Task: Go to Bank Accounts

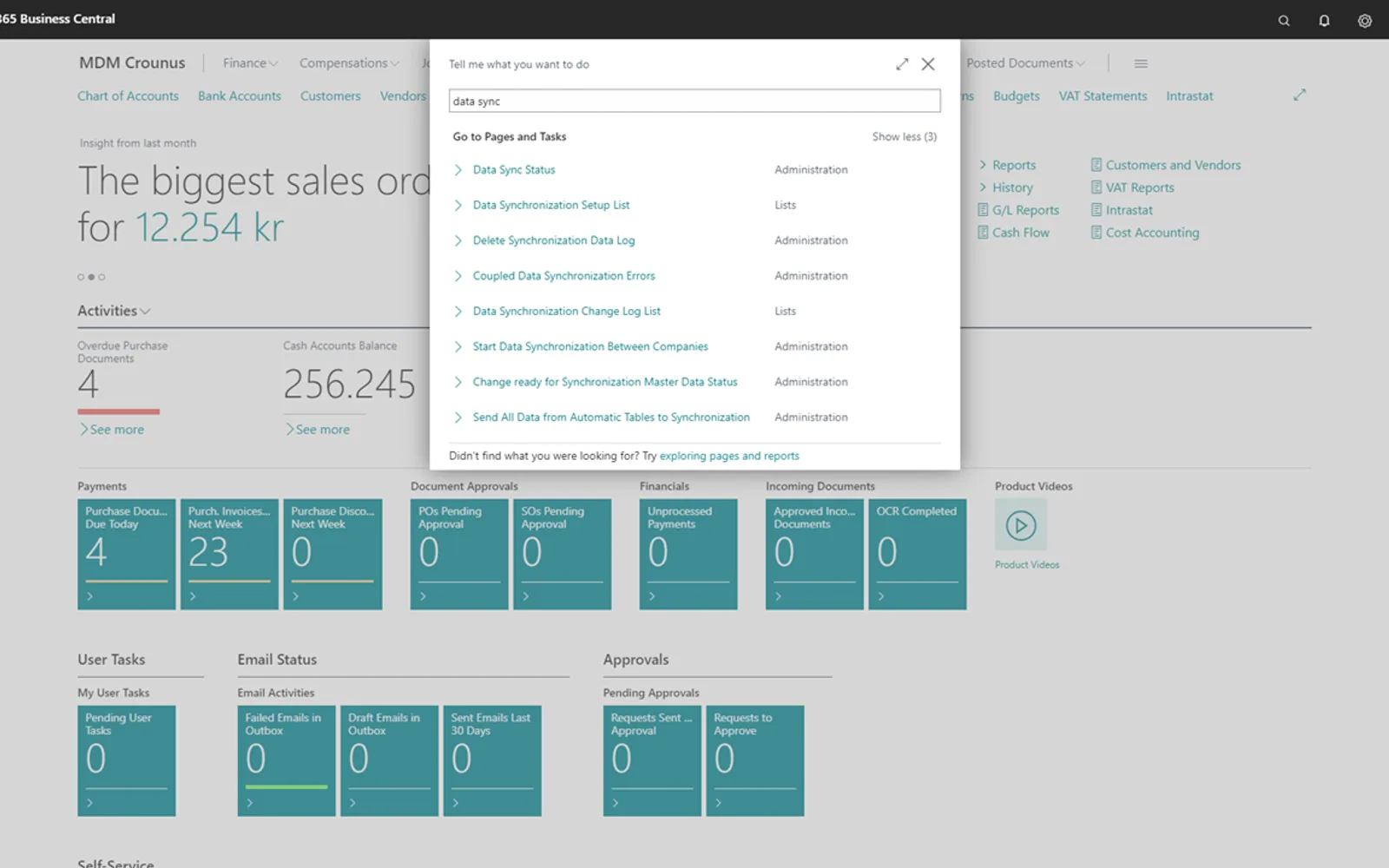Action: (x=240, y=96)
